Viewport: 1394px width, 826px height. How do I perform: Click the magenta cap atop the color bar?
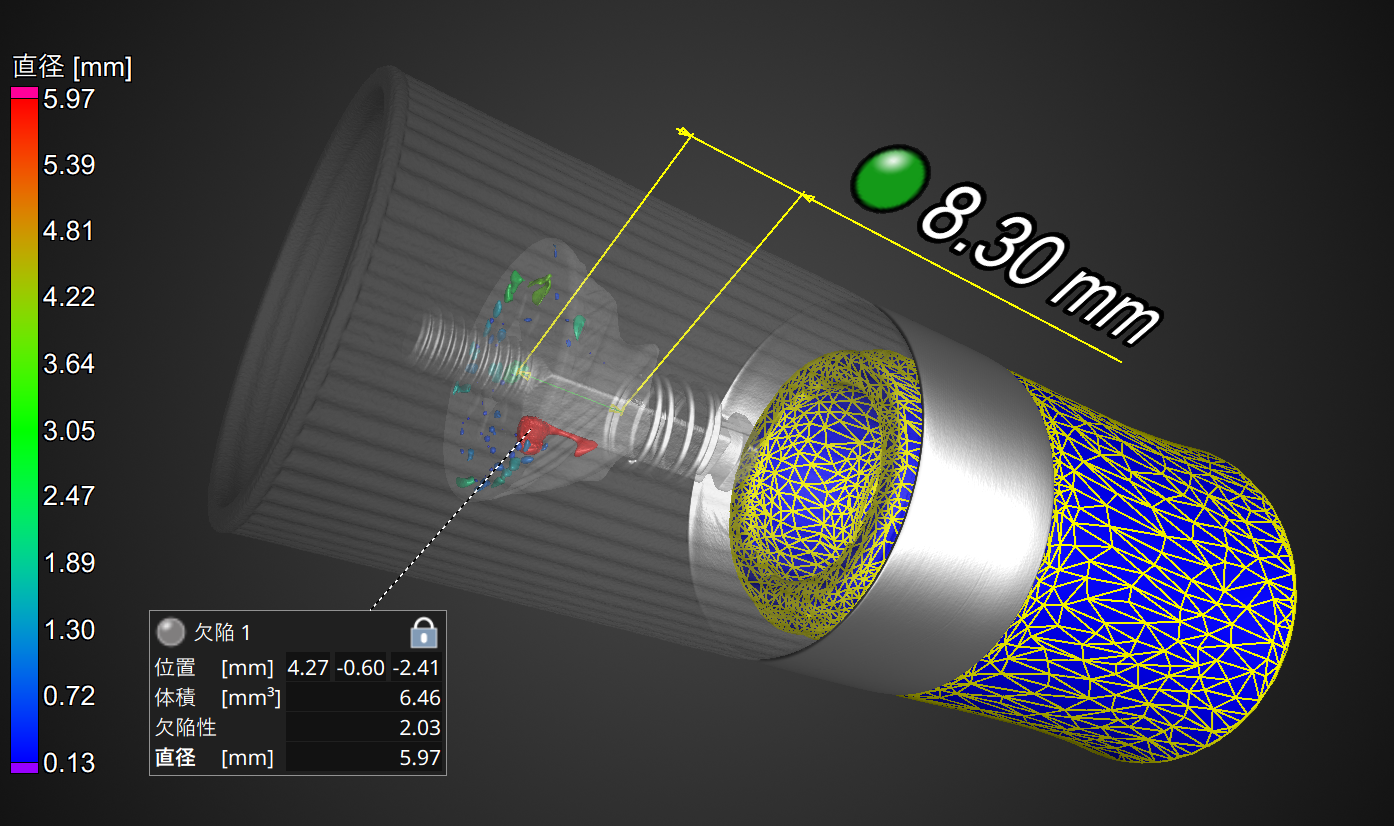coord(25,92)
